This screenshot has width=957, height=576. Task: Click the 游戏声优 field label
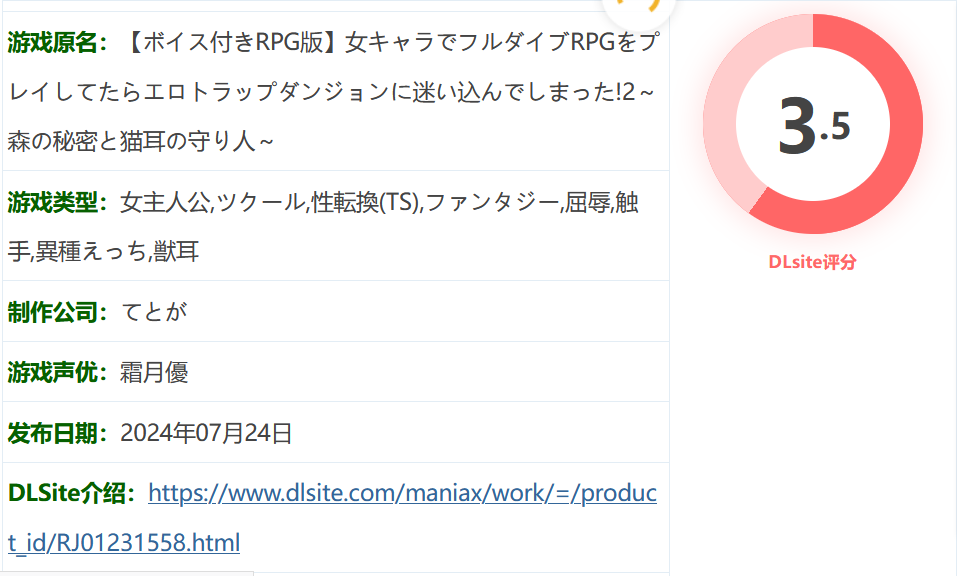click(57, 372)
